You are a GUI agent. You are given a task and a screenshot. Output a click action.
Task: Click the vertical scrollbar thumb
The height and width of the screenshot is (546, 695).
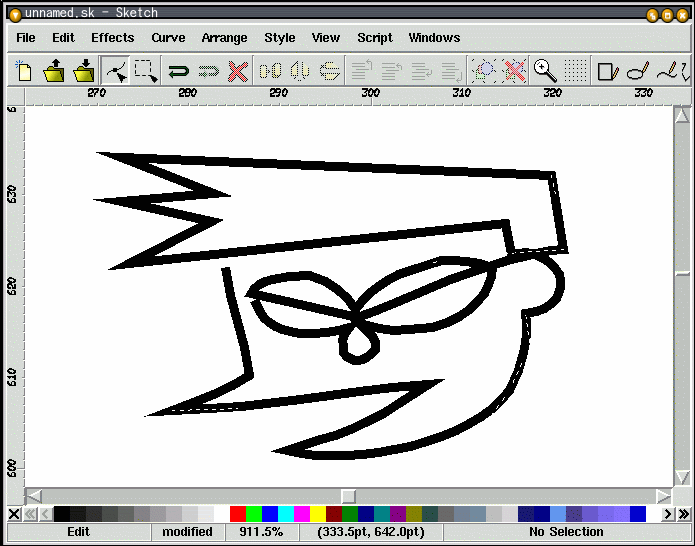coord(682,273)
